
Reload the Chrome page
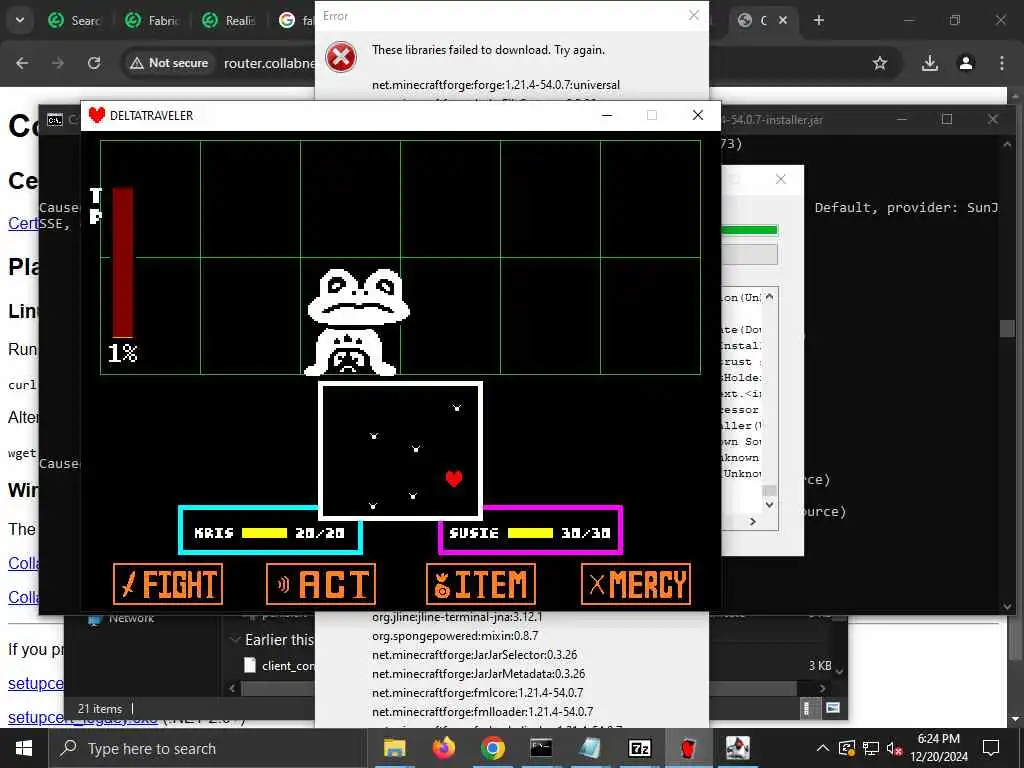point(94,63)
